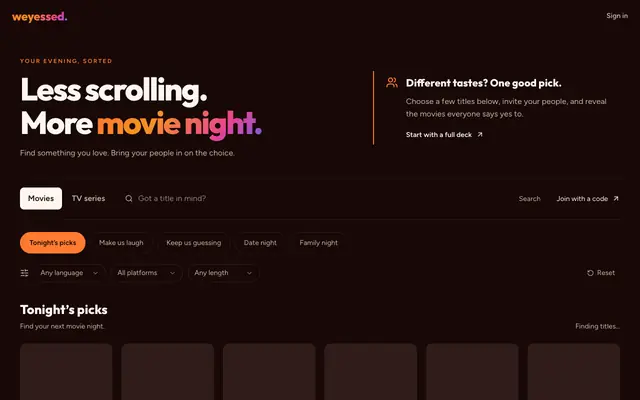Switch to the TV series tab
The image size is (640, 400).
coord(89,198)
